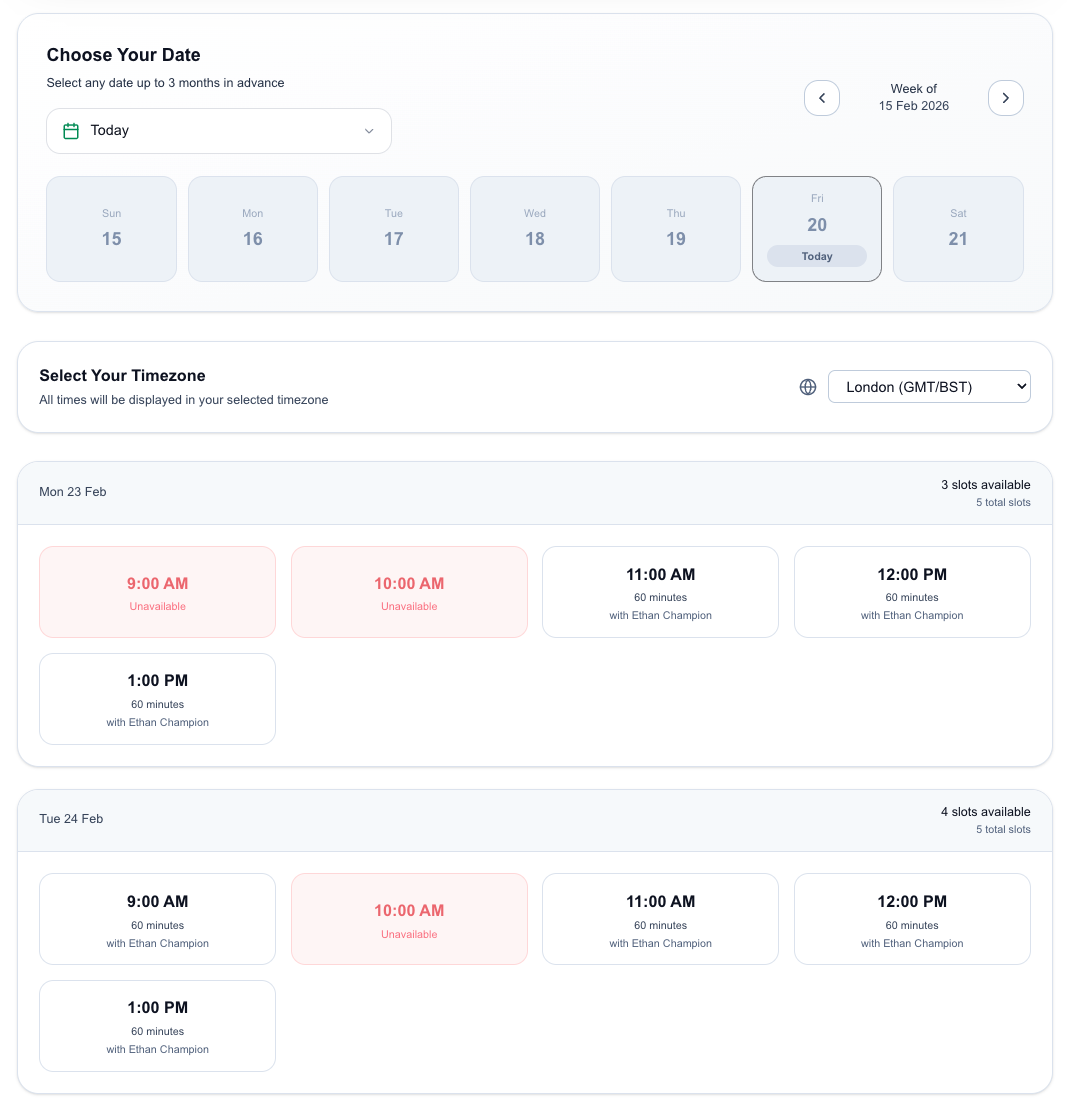Click the unavailable 9:00 AM slot on Mon 23 Feb
The width and height of the screenshot is (1071, 1113).
pos(157,591)
